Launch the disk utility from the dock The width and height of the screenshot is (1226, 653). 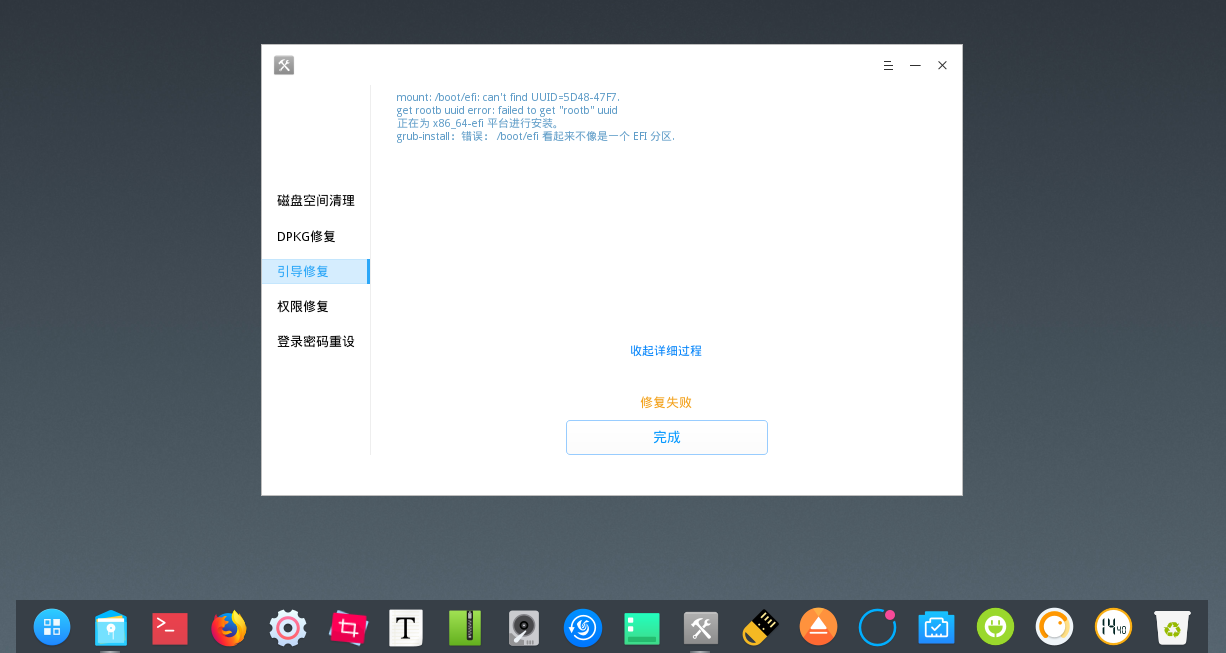coord(523,628)
